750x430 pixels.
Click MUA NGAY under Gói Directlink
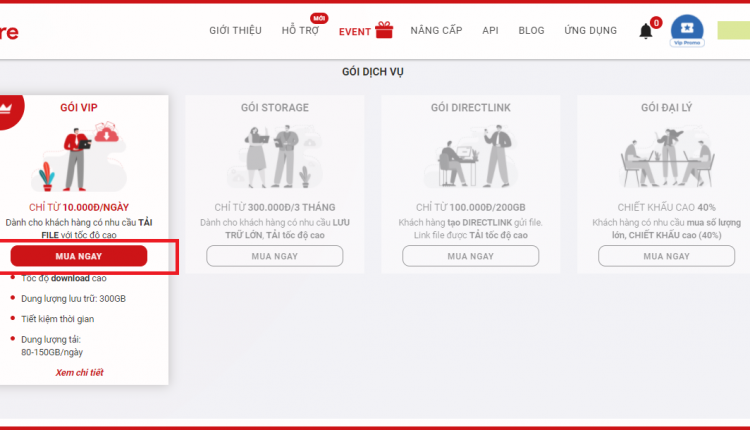click(x=471, y=256)
